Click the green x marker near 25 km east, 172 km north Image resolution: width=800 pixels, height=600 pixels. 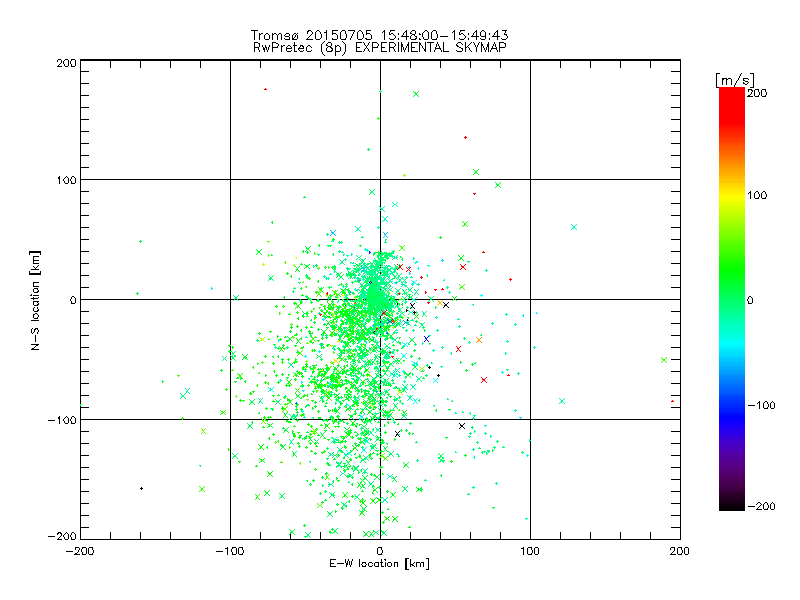coord(416,94)
